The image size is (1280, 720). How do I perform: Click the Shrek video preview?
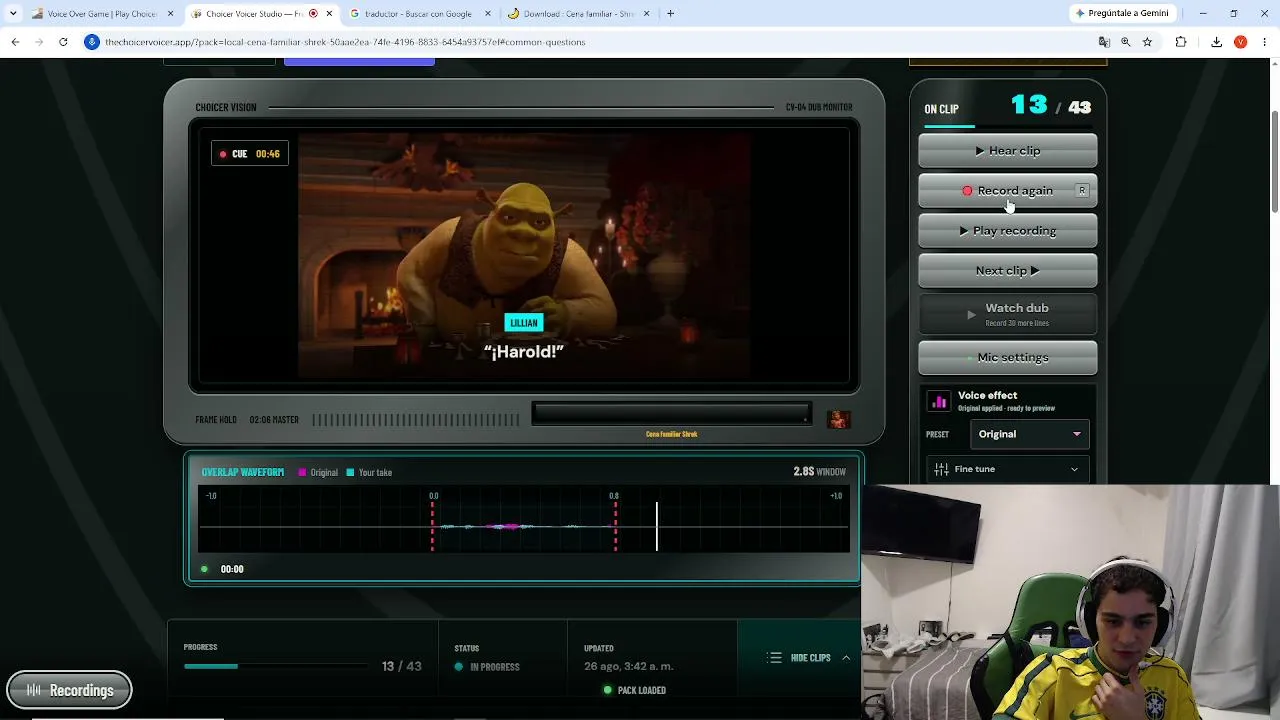(524, 255)
